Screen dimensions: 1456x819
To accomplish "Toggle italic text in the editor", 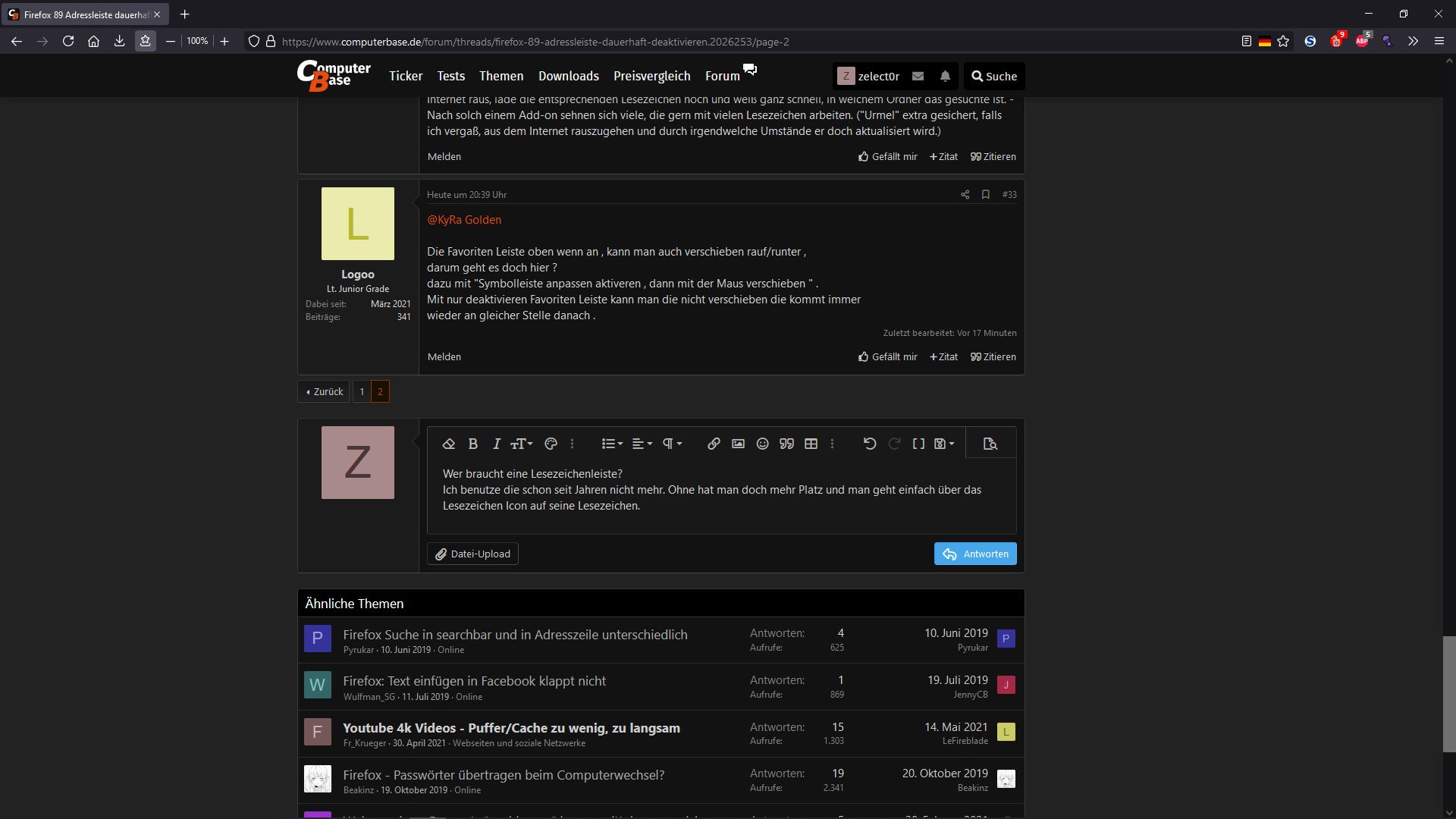I will click(x=497, y=444).
